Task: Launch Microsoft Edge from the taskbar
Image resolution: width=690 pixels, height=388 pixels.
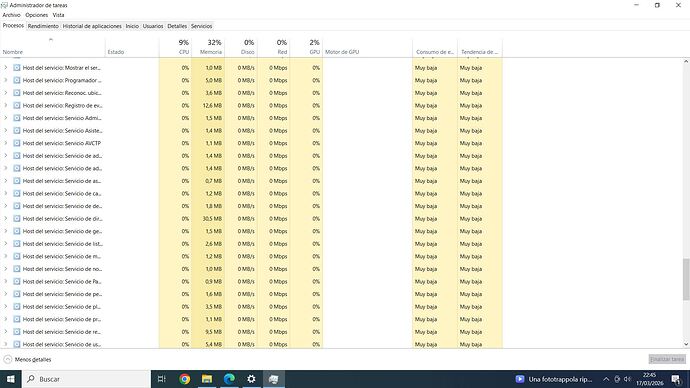Action: [x=229, y=379]
